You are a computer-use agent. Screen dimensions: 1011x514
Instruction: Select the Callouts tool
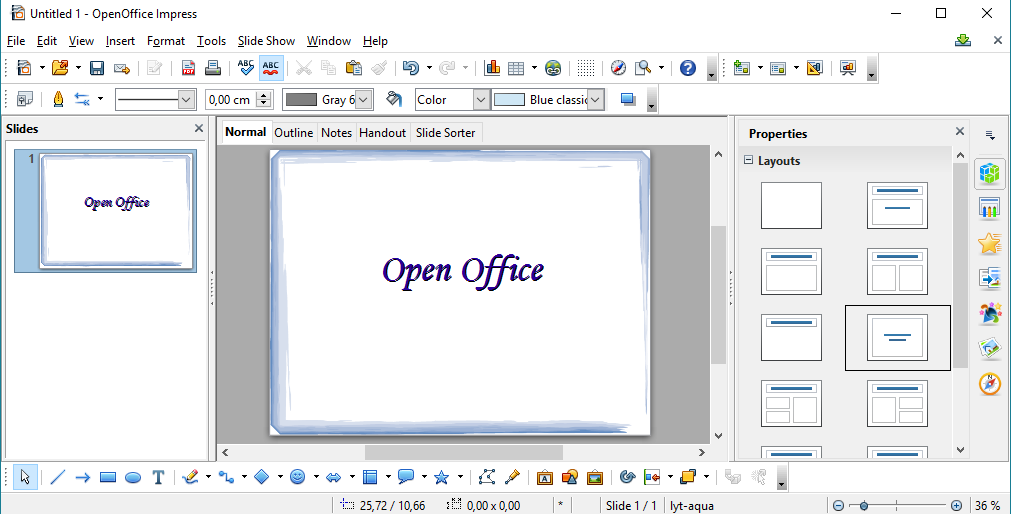406,477
